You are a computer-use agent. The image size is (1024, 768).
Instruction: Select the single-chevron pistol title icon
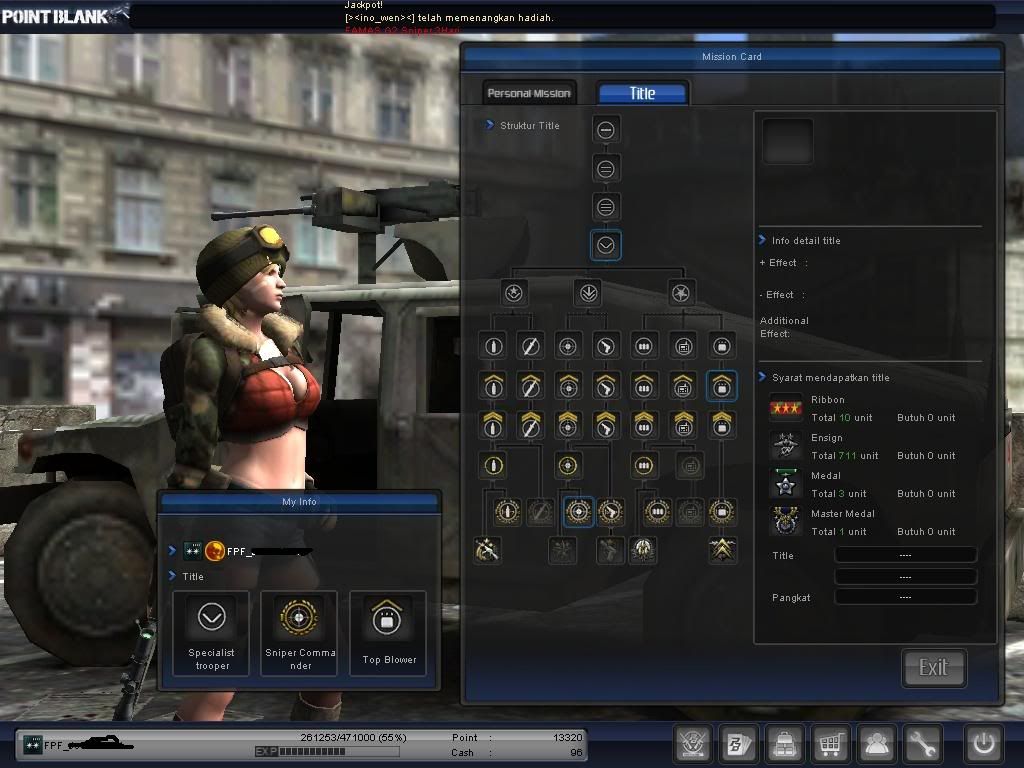click(606, 386)
